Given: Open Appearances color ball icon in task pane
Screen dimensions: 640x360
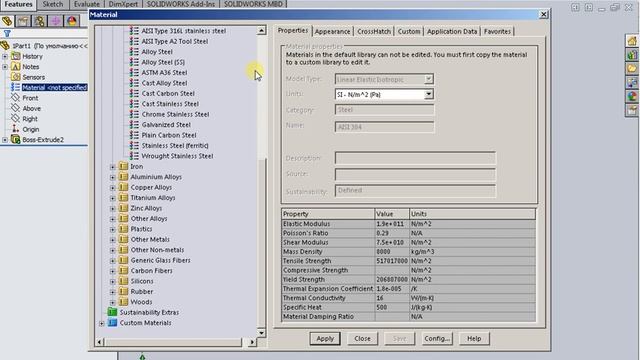Looking at the screenshot, I should click(x=632, y=96).
